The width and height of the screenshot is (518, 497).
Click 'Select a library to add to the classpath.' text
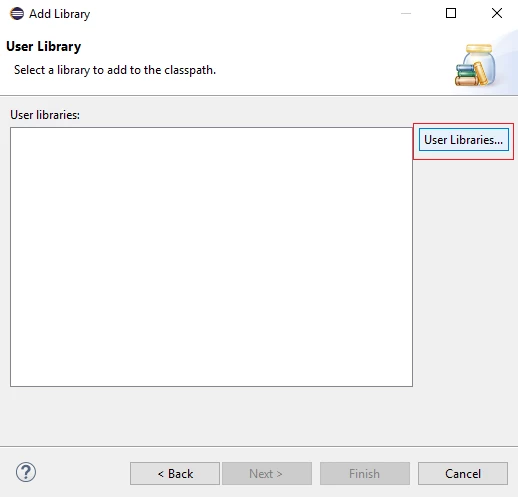pyautogui.click(x=115, y=70)
